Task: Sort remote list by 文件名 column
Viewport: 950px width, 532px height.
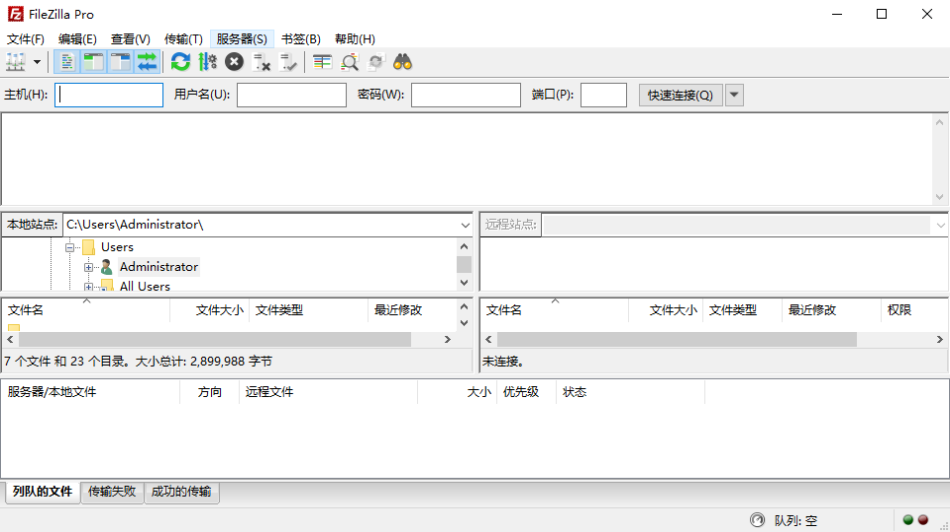Action: [555, 310]
